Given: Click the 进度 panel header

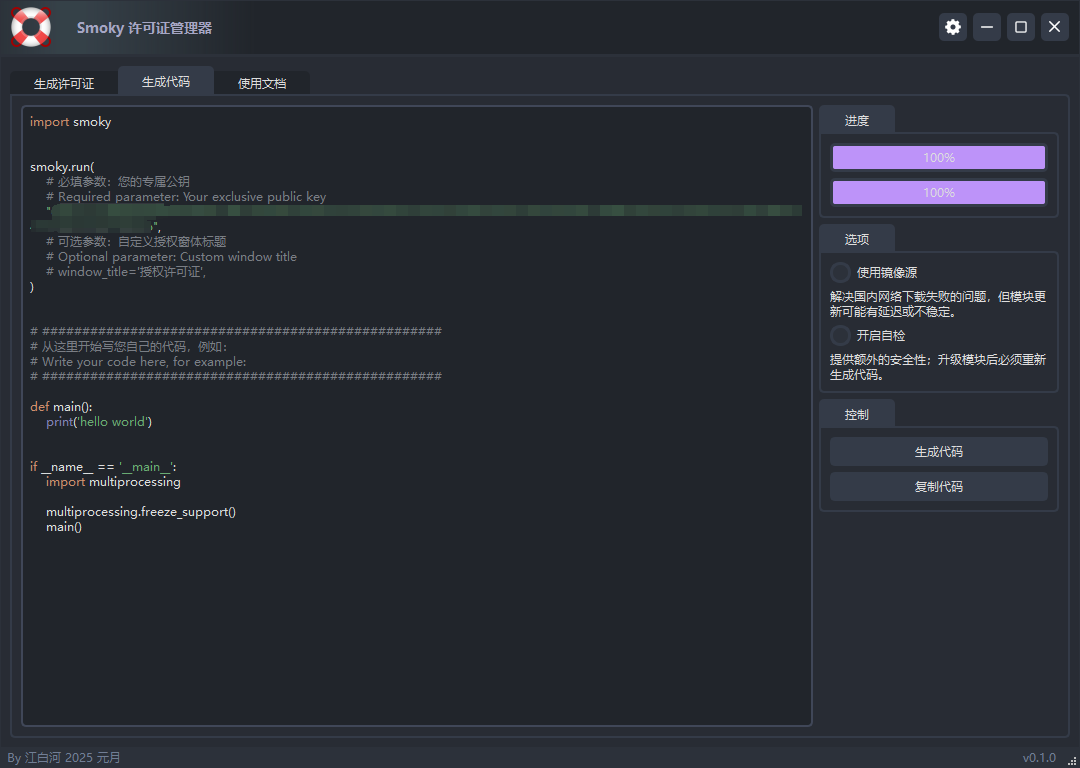Looking at the screenshot, I should tap(857, 121).
